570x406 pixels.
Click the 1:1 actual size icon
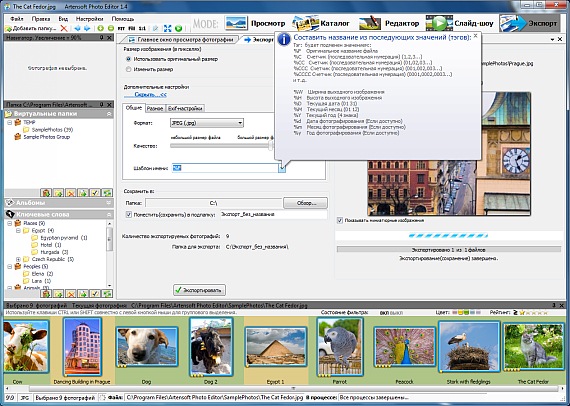point(142,28)
